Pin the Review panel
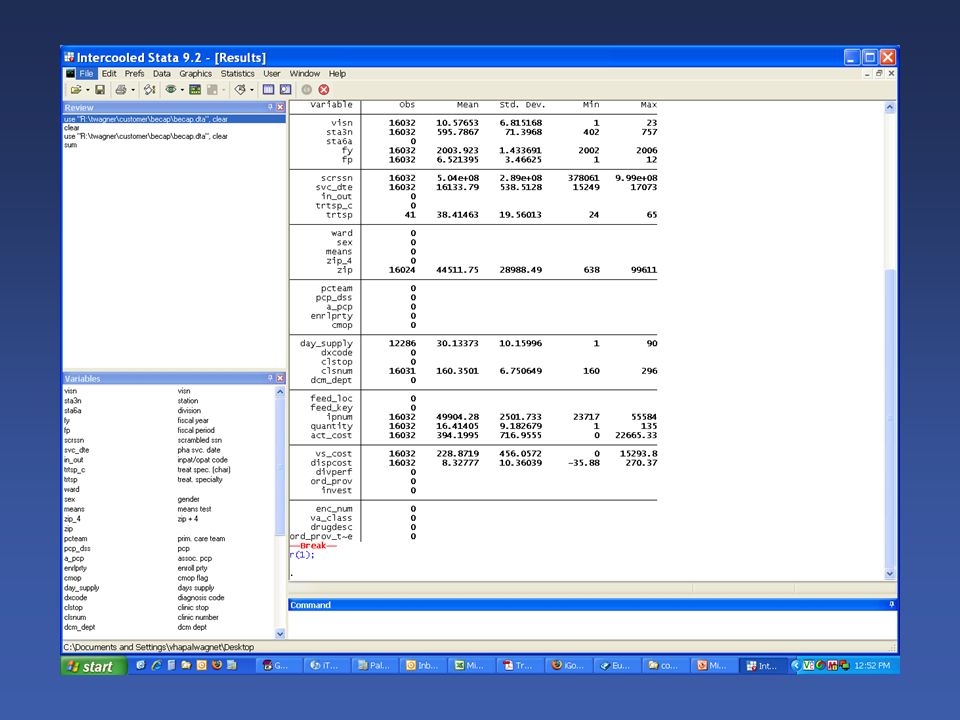Screen dimensions: 960x720 (x=270, y=107)
